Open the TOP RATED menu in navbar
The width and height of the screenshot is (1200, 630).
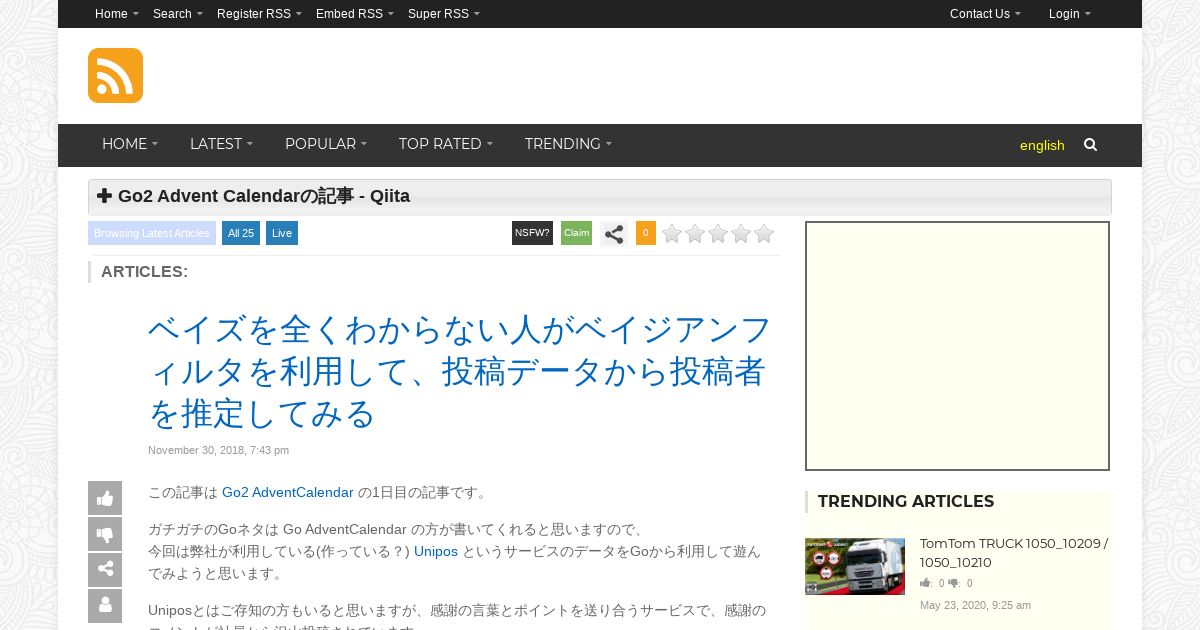pyautogui.click(x=446, y=144)
